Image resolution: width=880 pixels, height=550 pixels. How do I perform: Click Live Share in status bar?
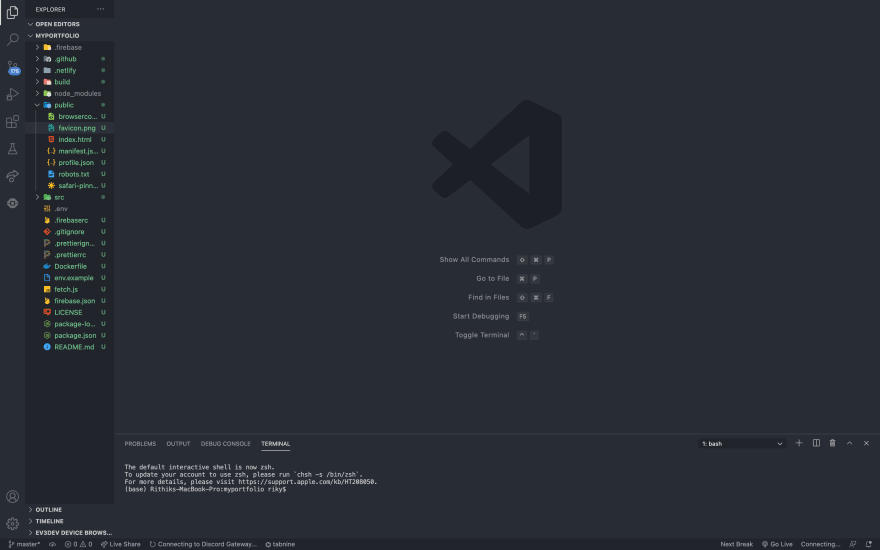click(121, 544)
